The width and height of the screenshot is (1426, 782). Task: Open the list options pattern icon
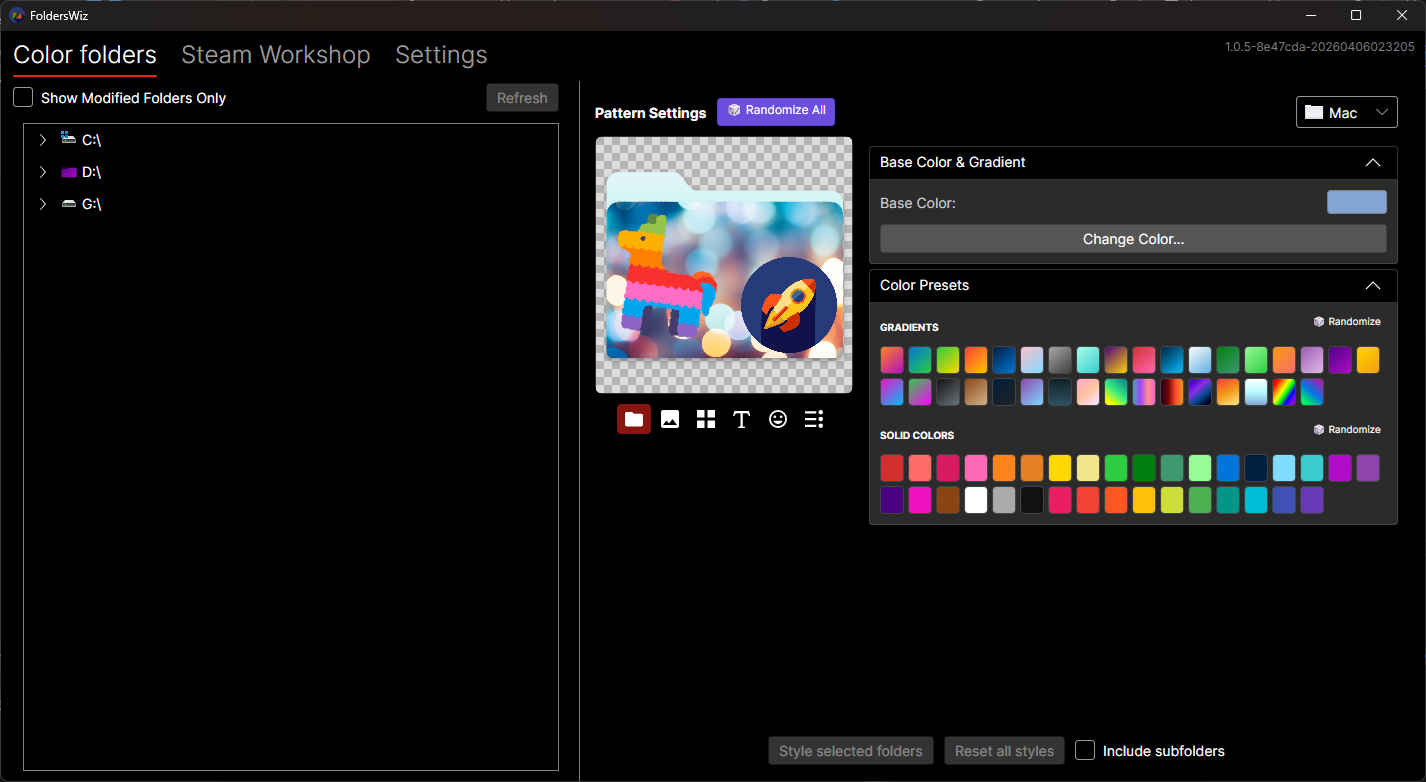pos(813,419)
